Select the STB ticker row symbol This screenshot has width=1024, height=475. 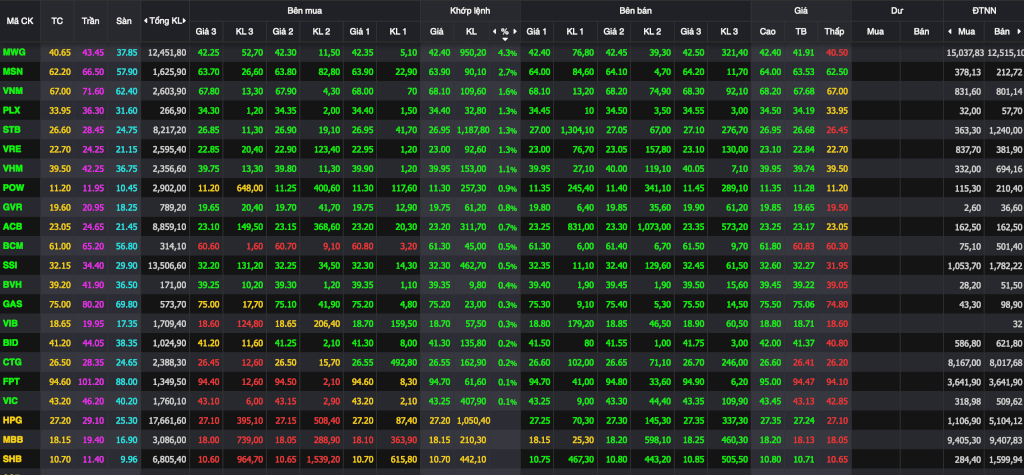tap(12, 130)
